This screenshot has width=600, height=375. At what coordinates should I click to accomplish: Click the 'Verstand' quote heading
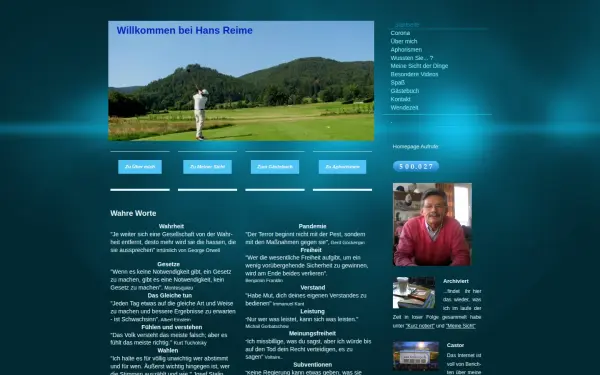(313, 288)
